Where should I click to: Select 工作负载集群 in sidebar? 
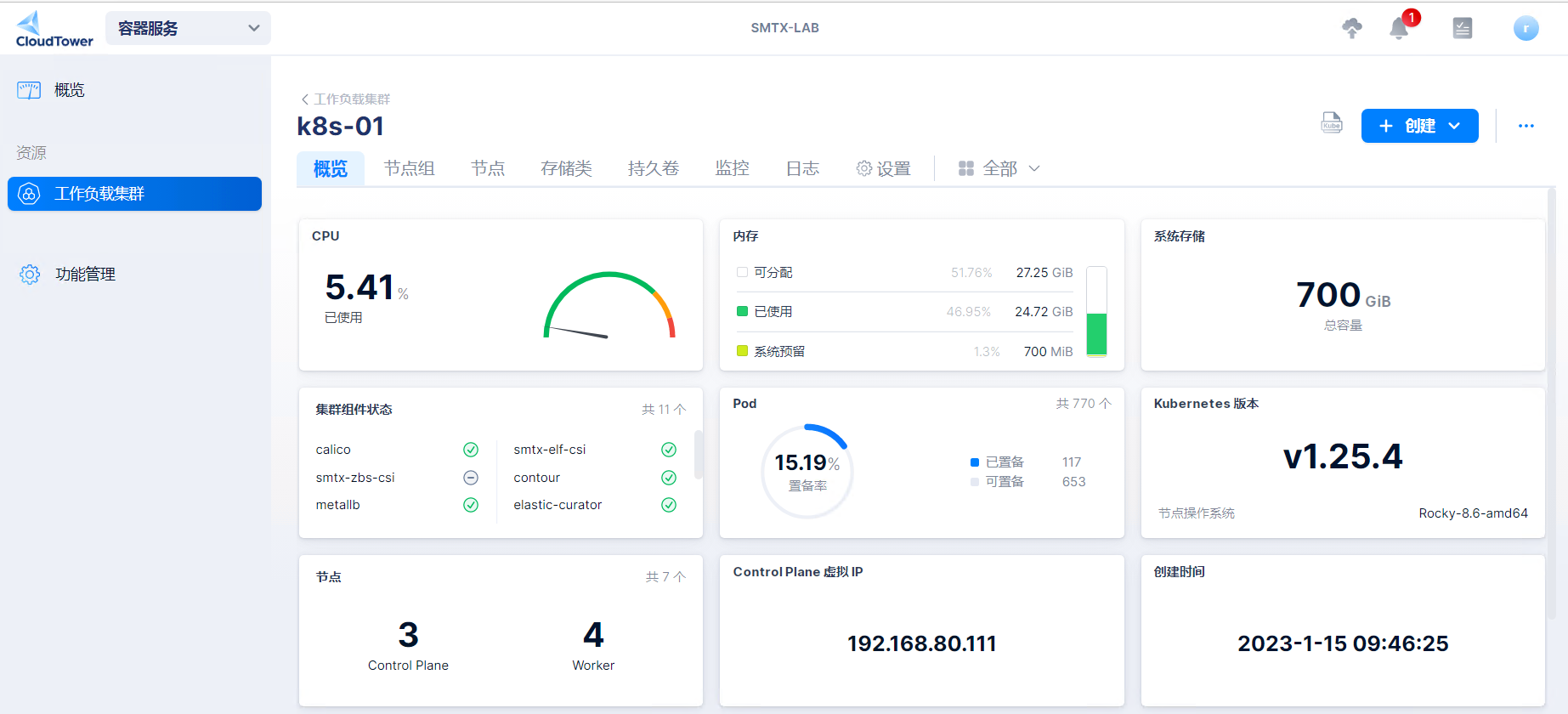tap(135, 194)
